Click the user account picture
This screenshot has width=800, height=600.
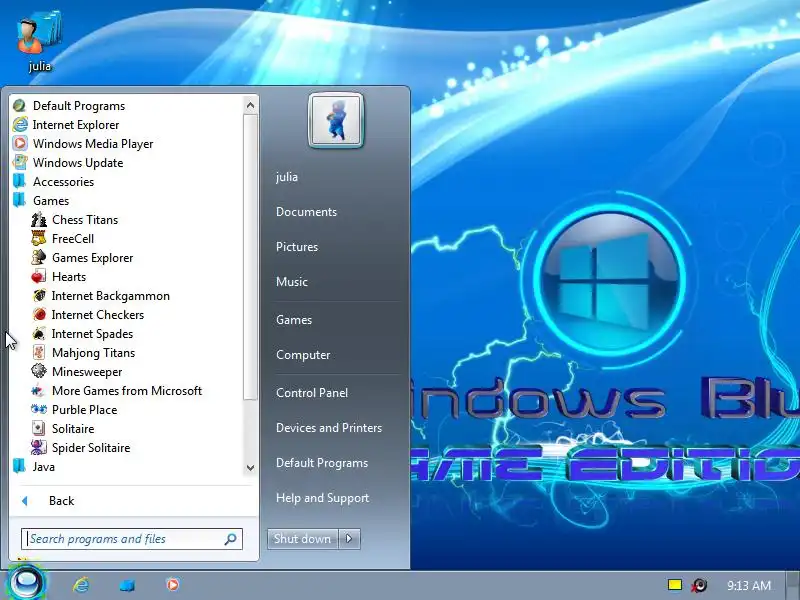pos(336,120)
